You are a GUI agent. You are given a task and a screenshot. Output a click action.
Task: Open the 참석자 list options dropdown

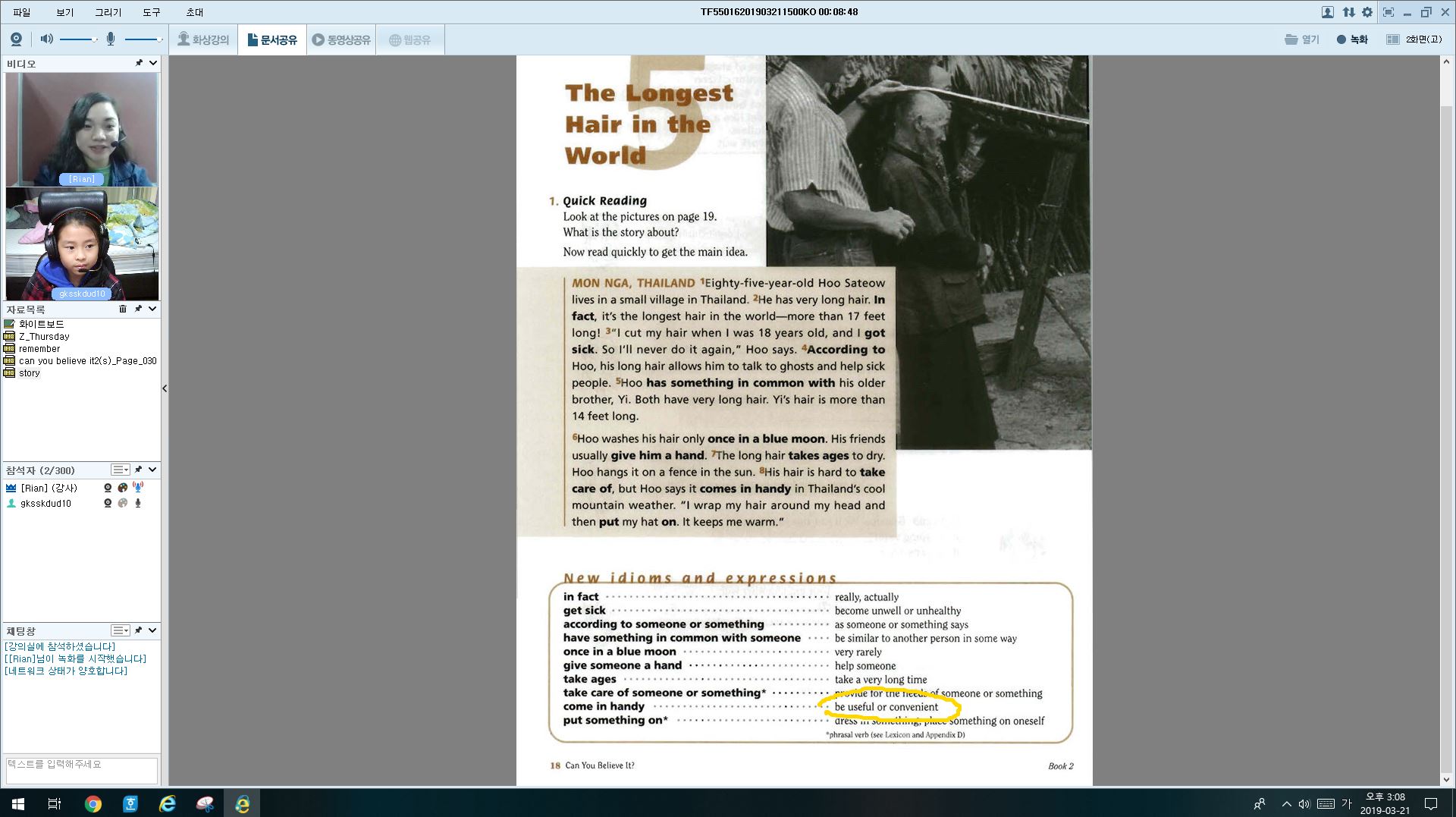pos(121,470)
